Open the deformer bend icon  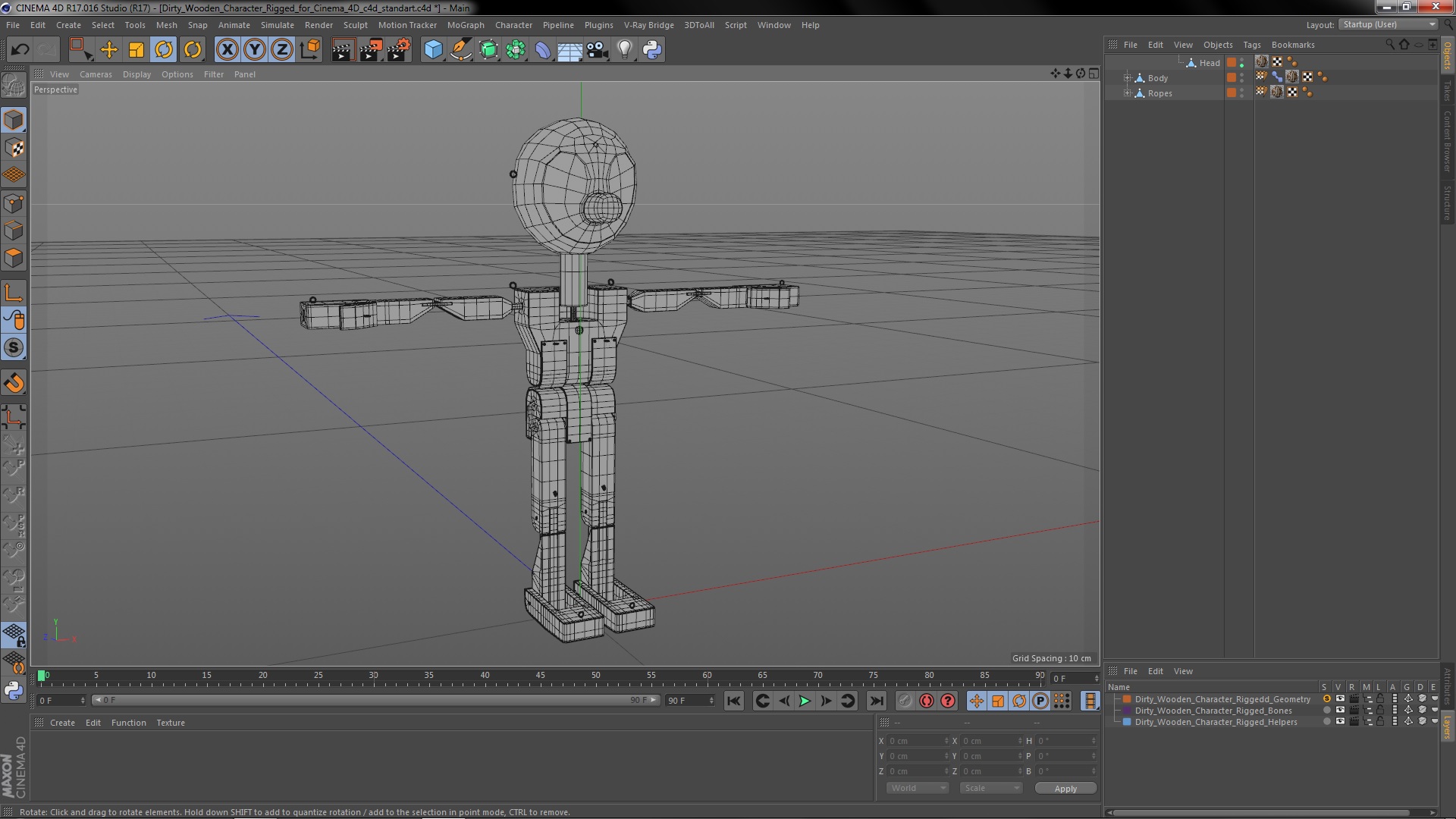[543, 50]
